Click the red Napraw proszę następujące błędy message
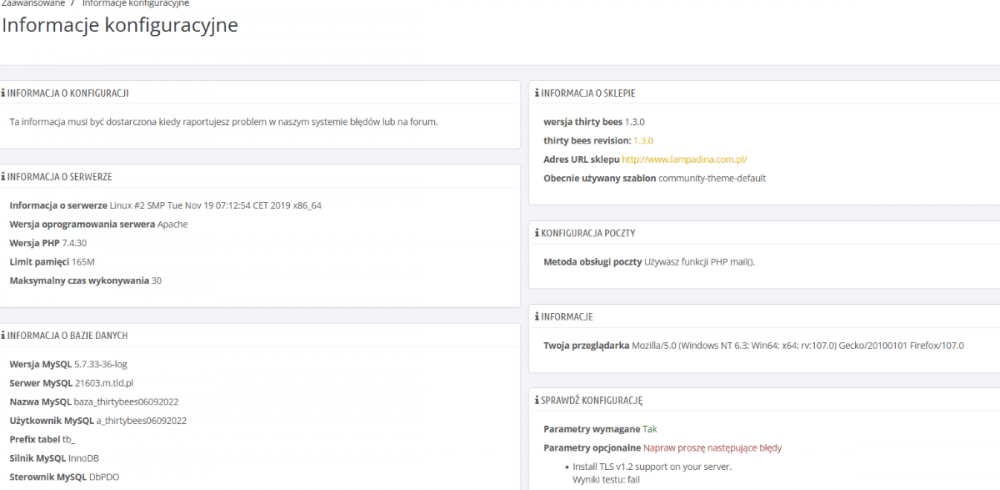 tap(712, 448)
